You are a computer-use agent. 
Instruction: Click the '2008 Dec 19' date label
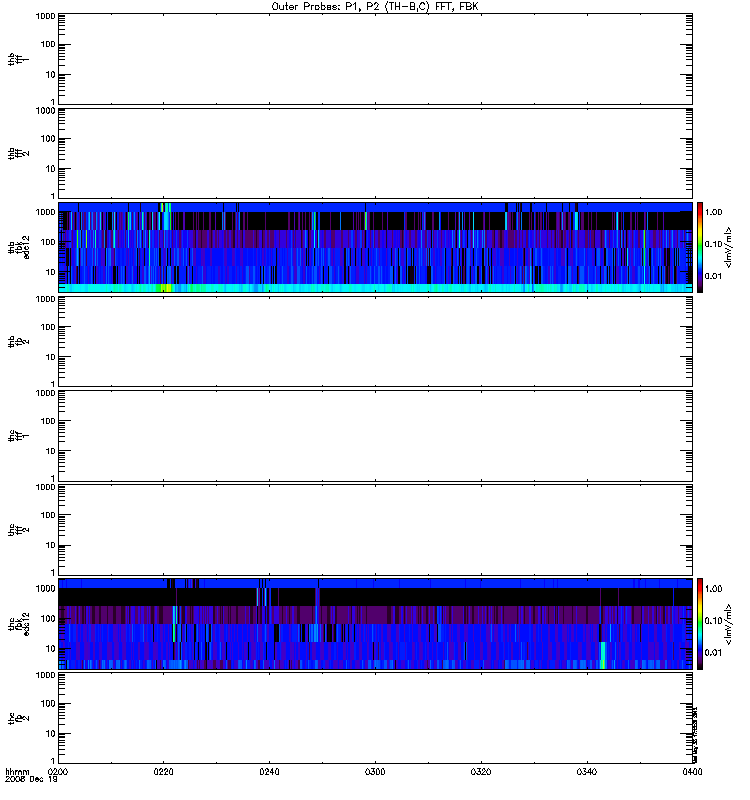tap(31, 779)
